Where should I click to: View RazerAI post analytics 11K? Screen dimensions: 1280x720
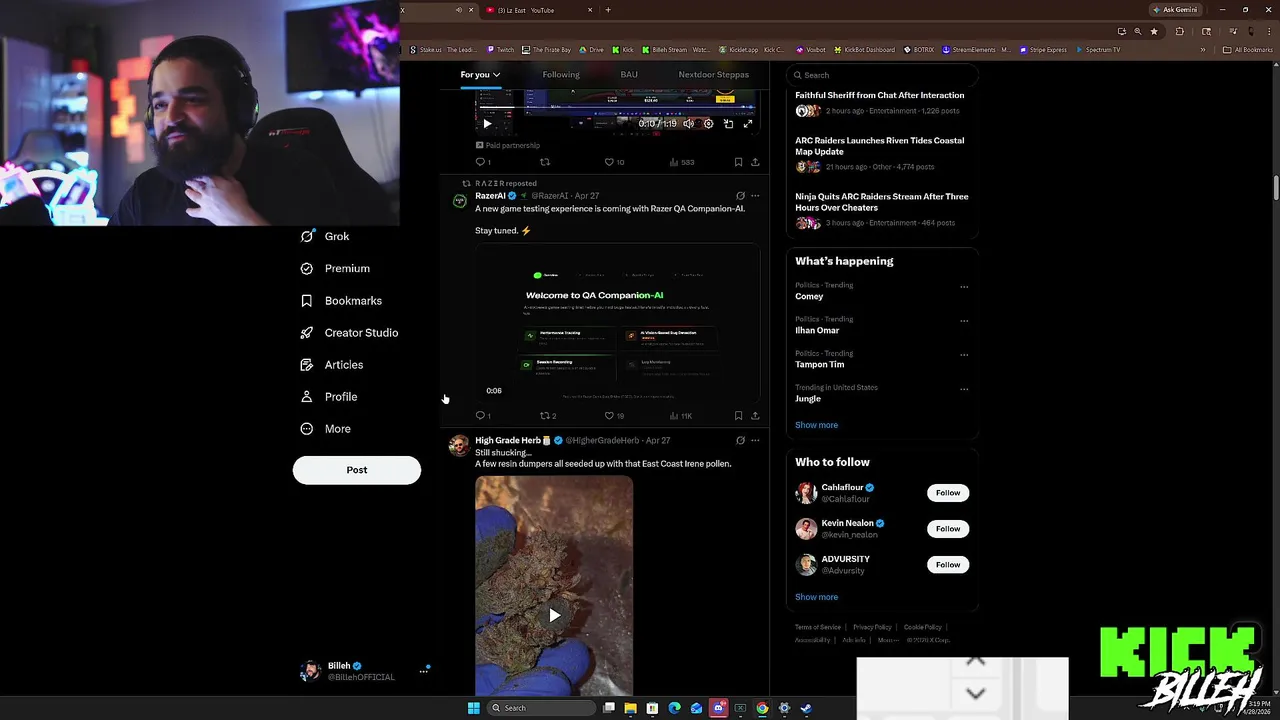point(681,416)
